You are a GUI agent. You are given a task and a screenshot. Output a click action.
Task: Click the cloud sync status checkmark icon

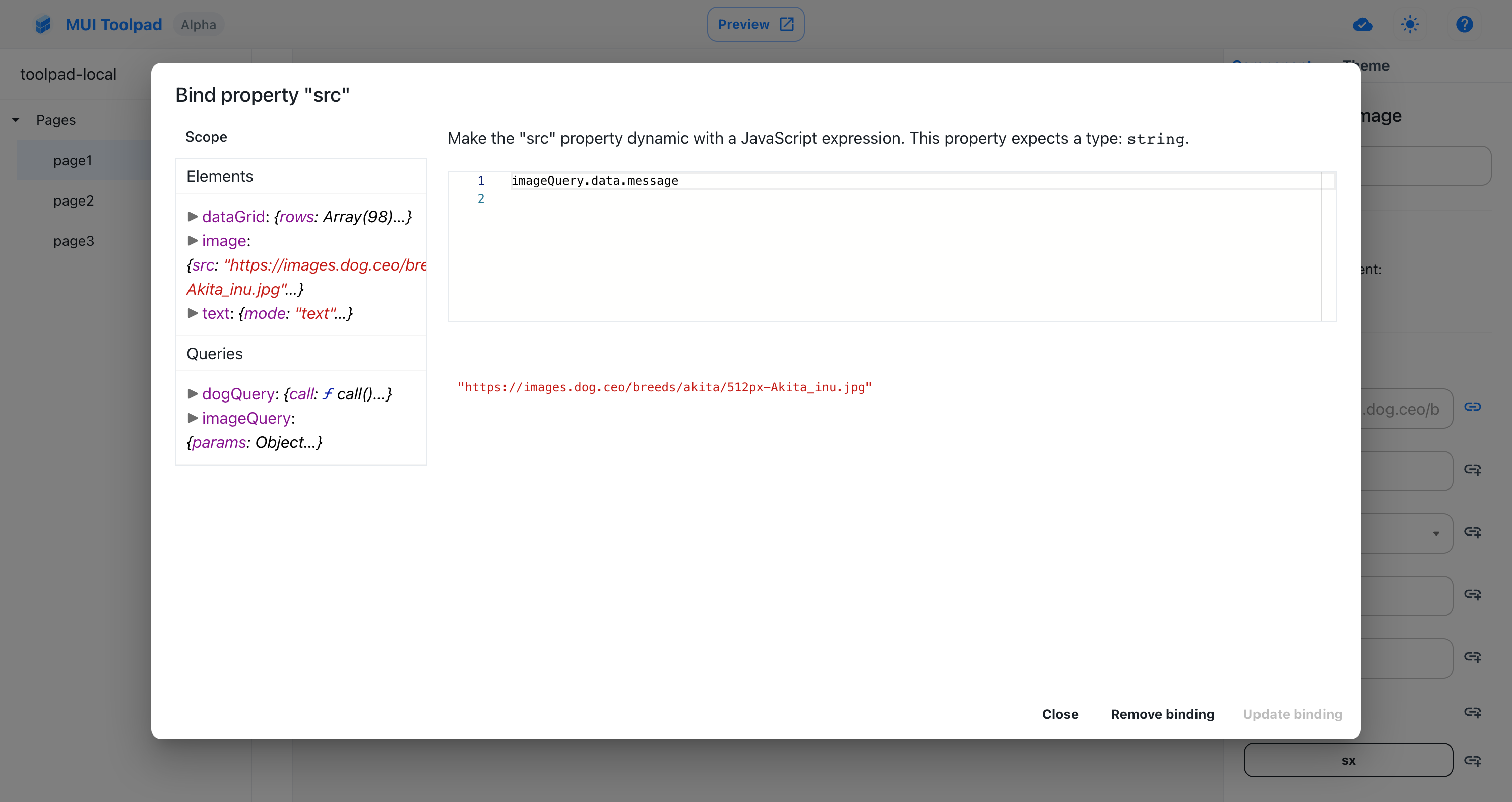click(1363, 24)
